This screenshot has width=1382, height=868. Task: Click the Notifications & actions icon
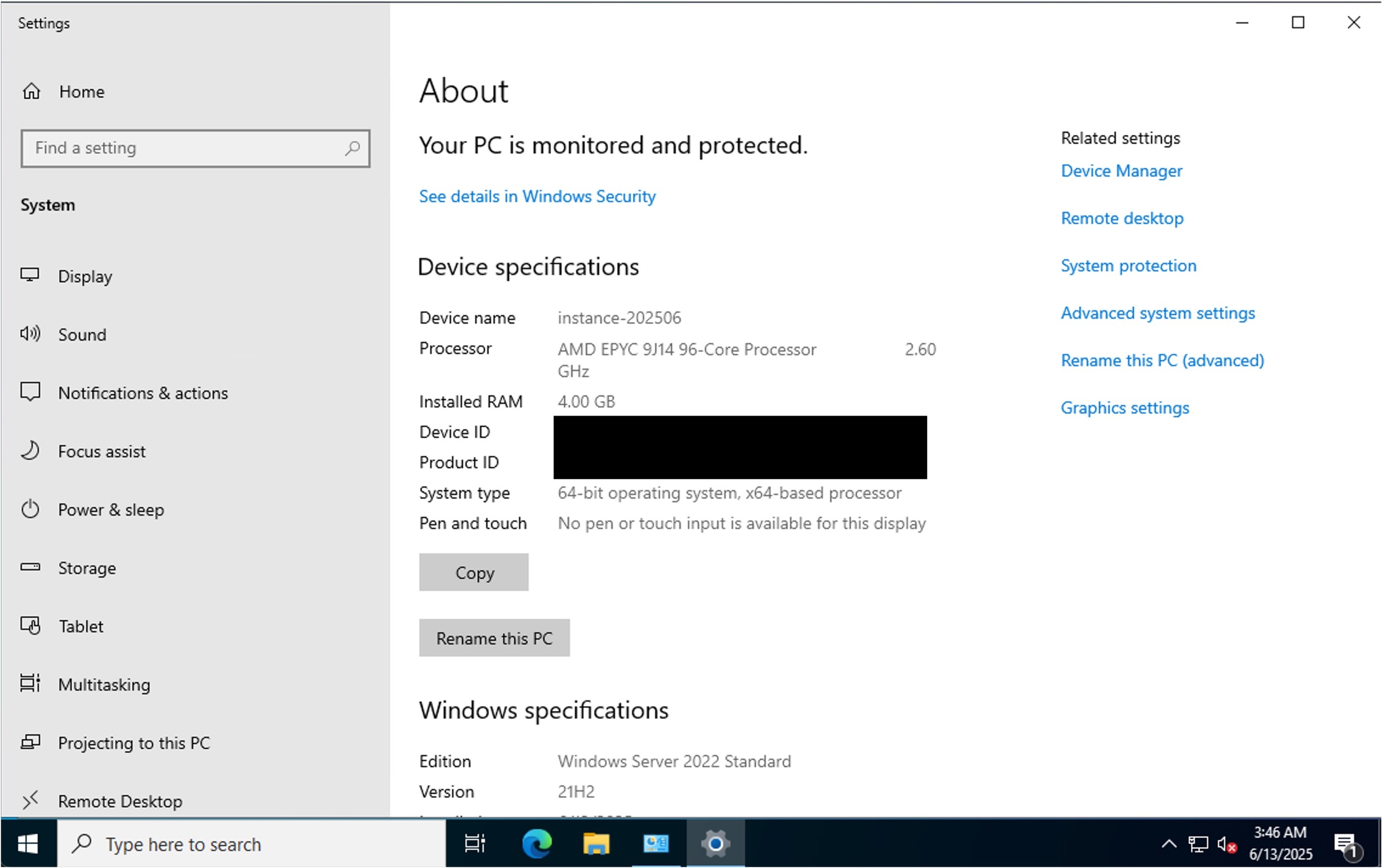click(30, 392)
